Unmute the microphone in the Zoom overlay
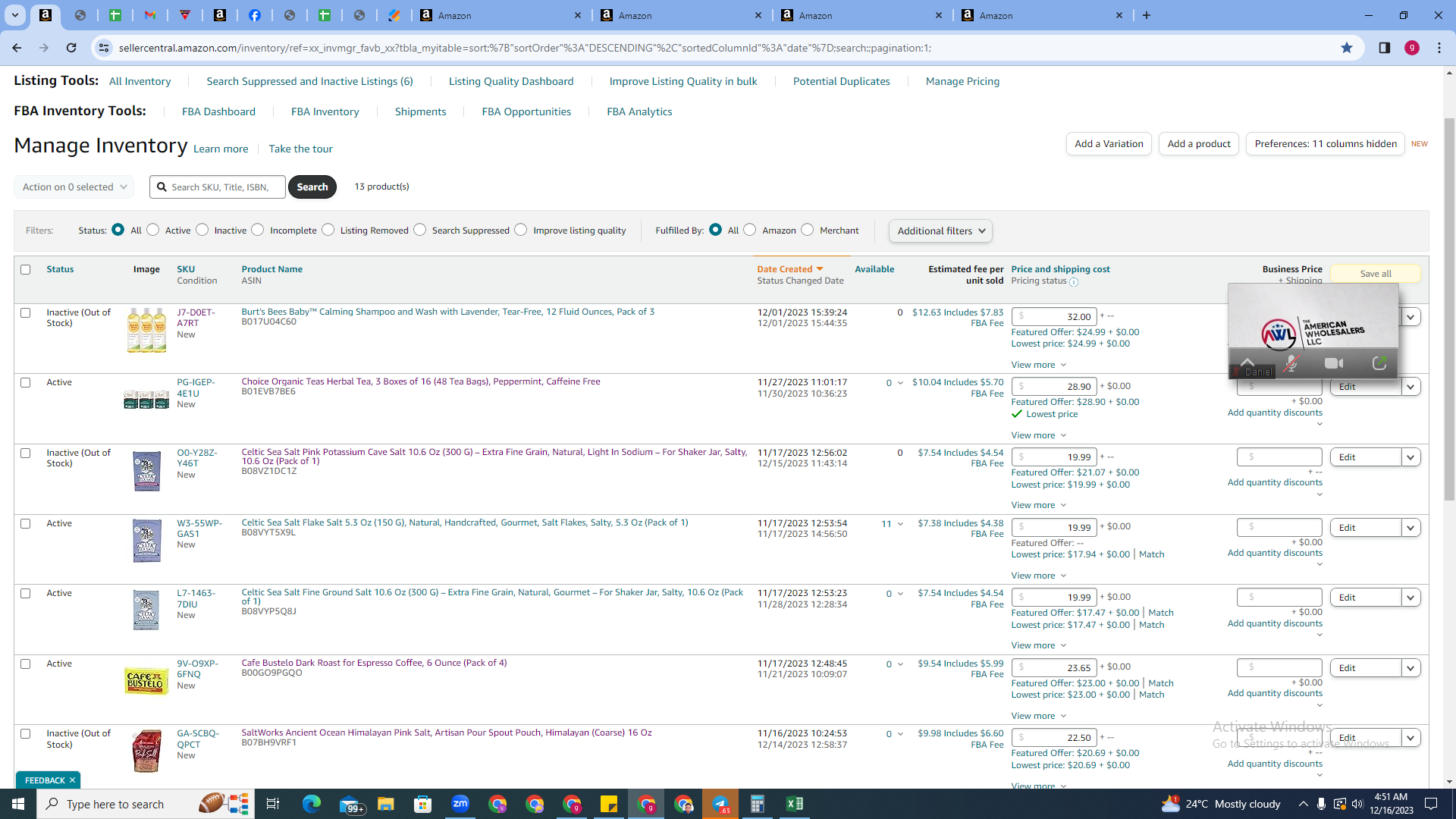Image resolution: width=1456 pixels, height=819 pixels. coord(1291,364)
